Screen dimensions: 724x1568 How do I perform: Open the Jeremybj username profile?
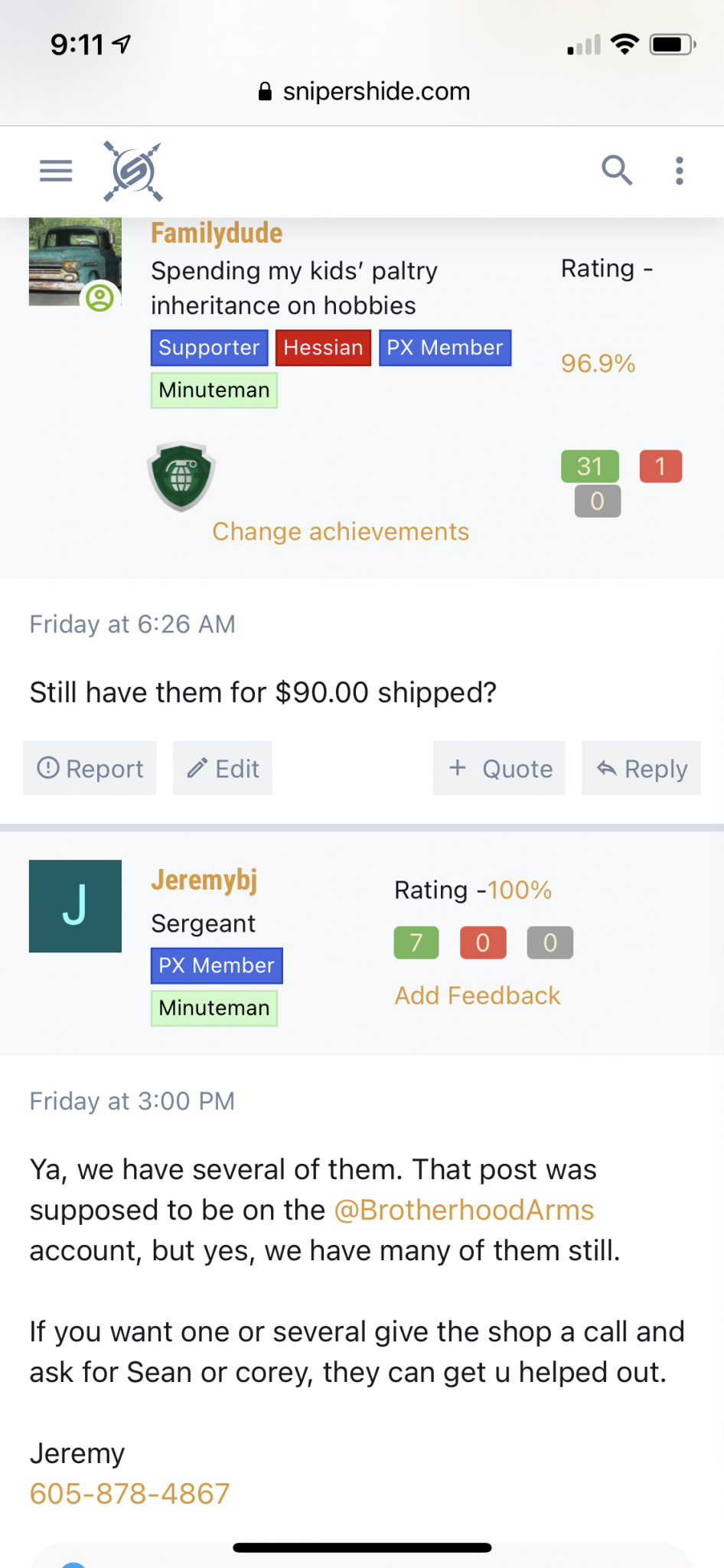tap(204, 880)
